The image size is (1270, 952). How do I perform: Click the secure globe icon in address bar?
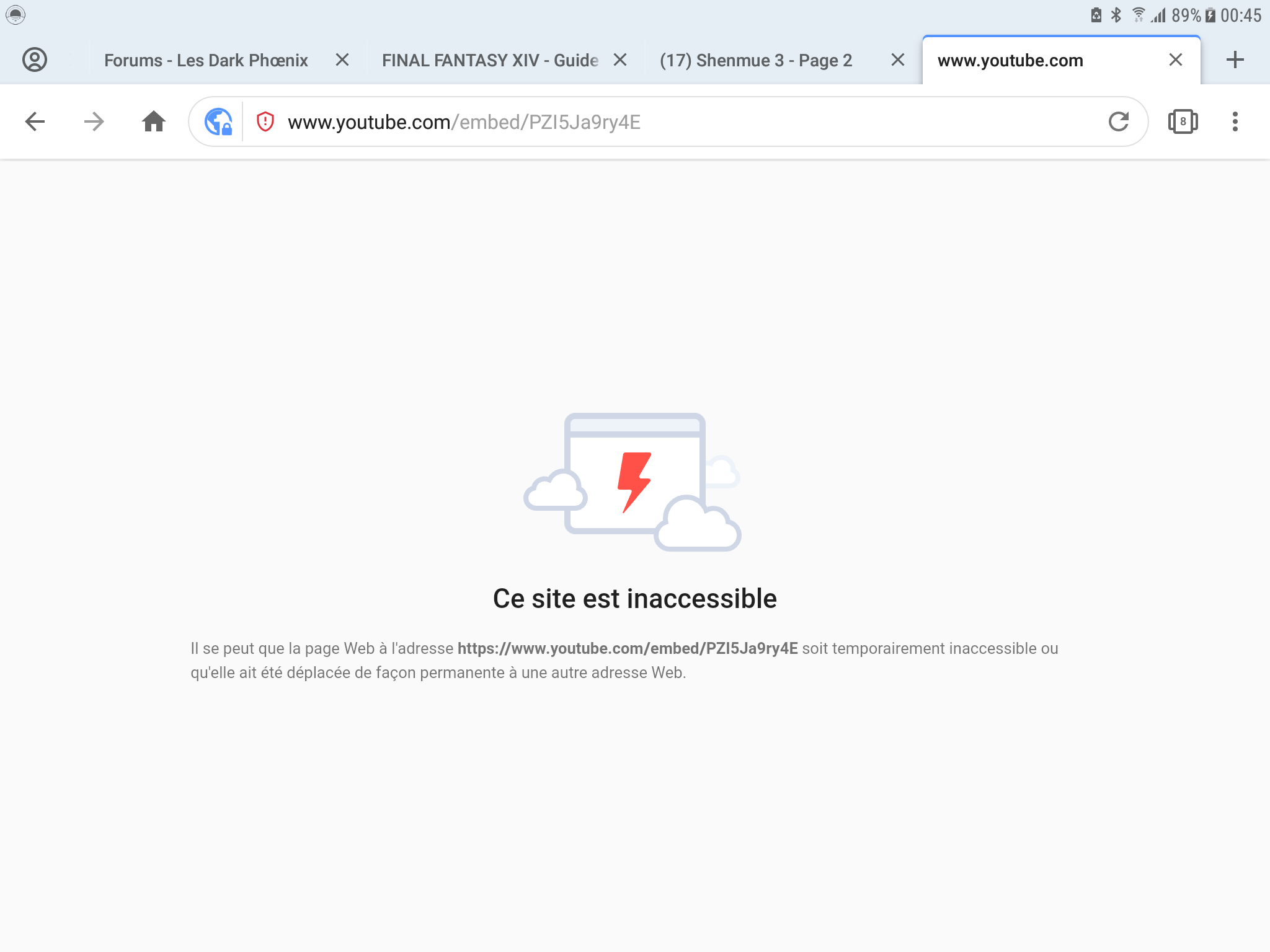click(218, 121)
